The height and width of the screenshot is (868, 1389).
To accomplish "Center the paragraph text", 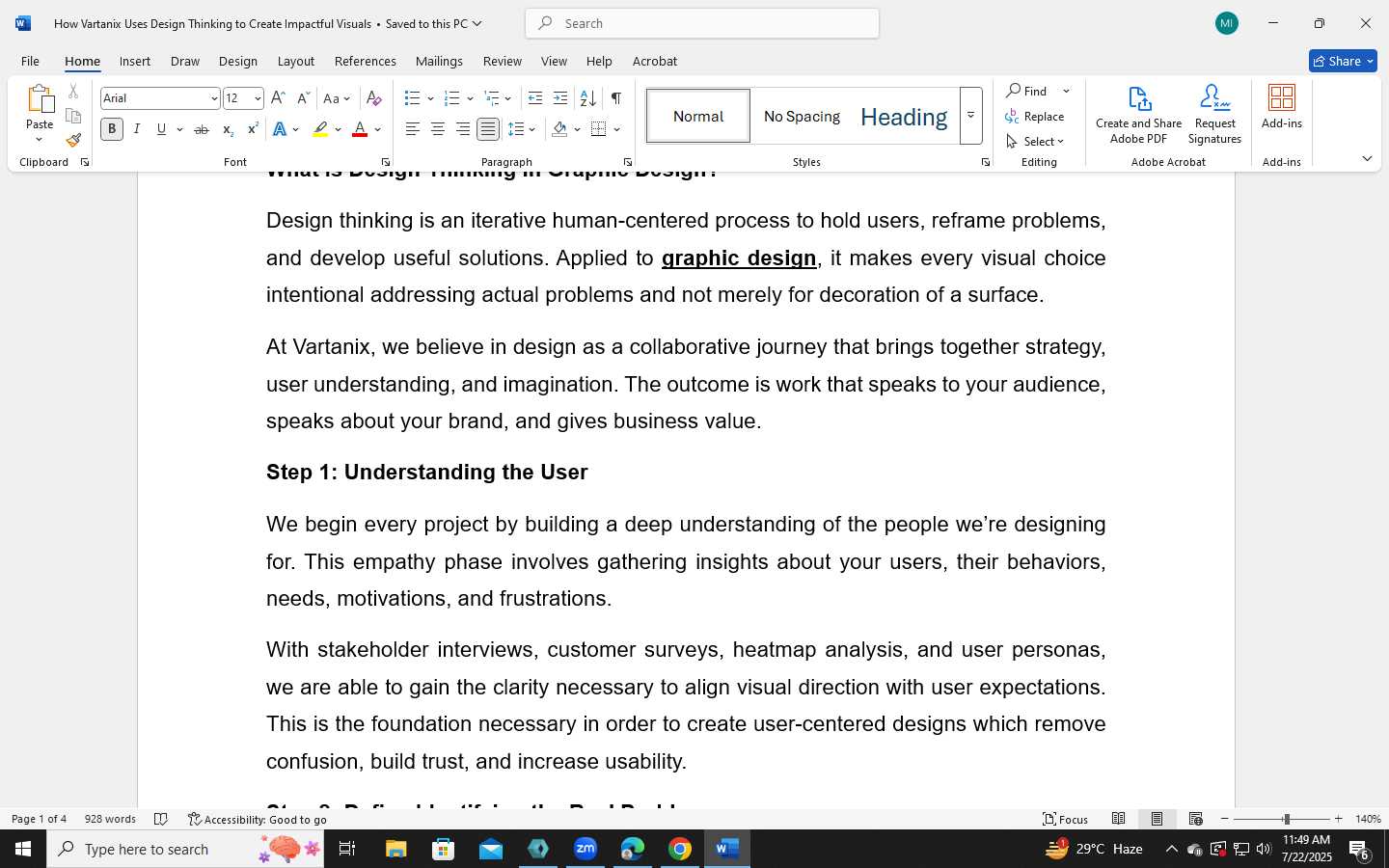I will [438, 129].
